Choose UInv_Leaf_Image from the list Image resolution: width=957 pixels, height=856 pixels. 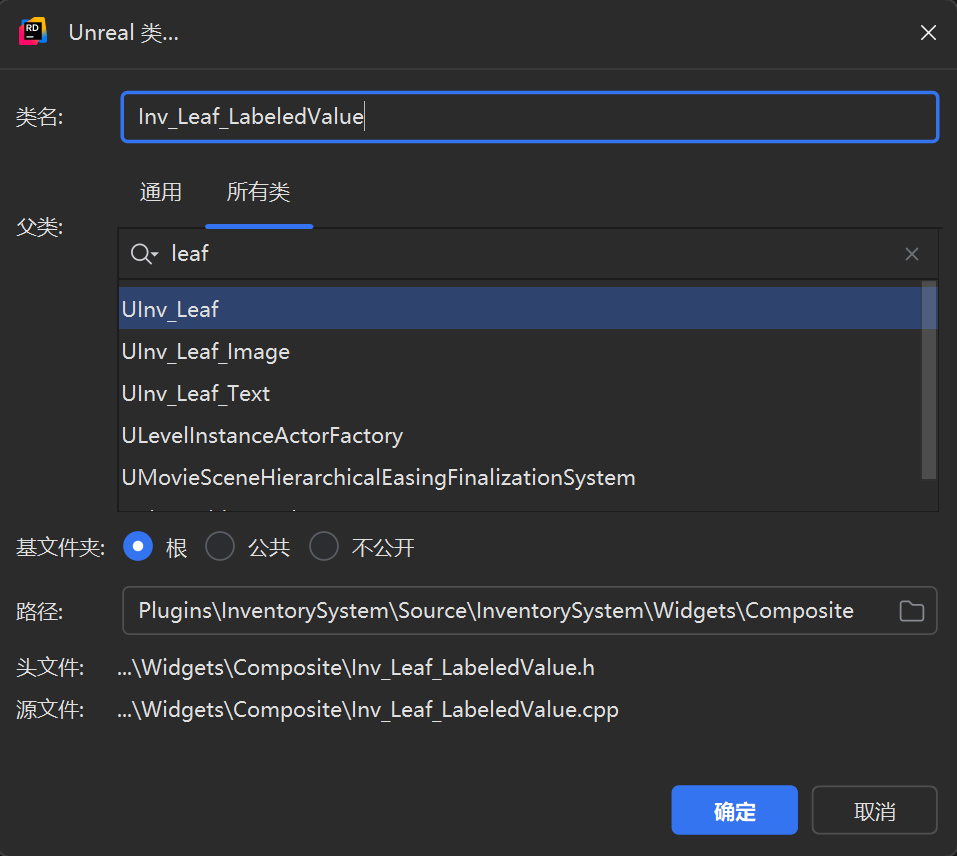point(519,351)
